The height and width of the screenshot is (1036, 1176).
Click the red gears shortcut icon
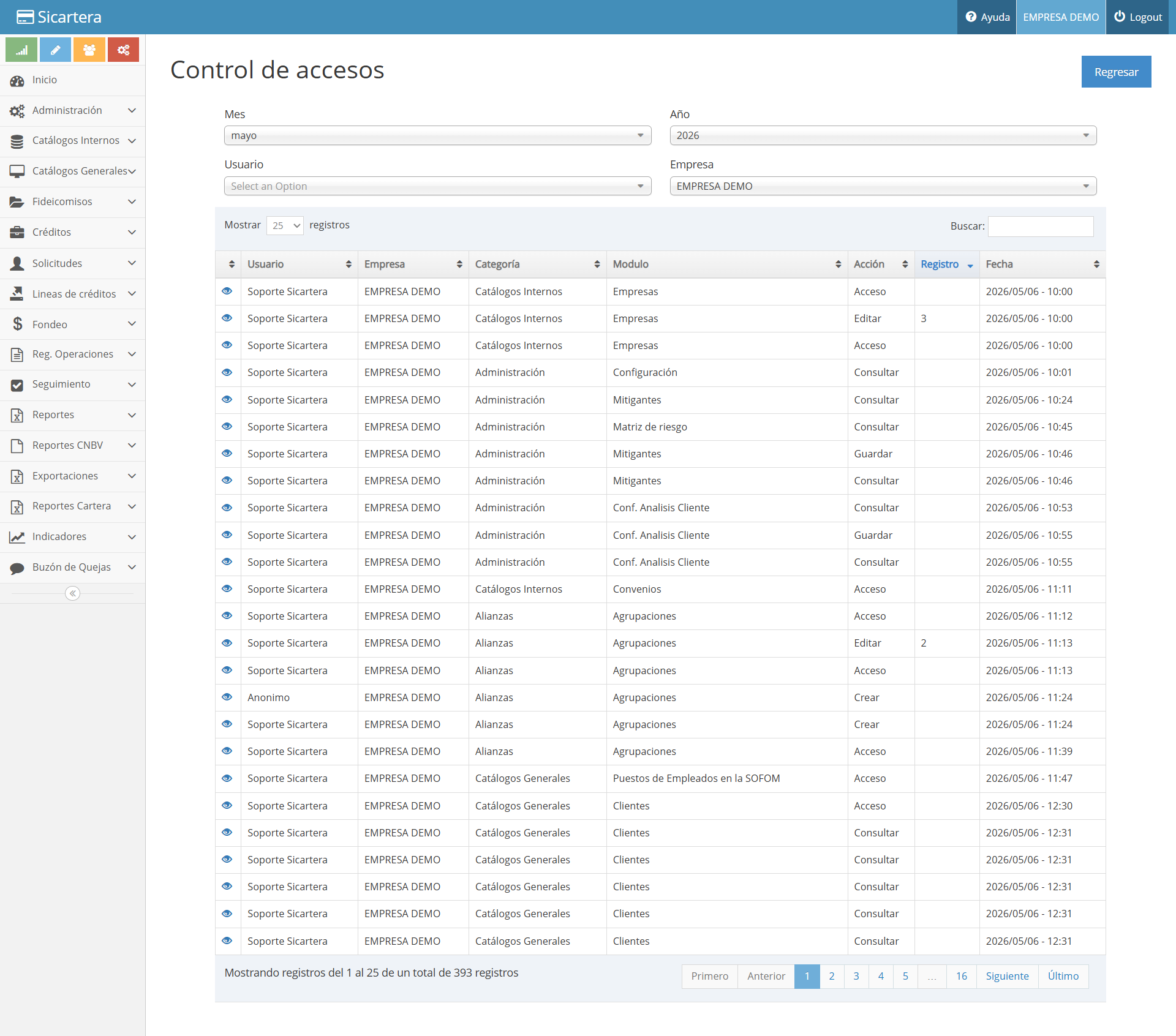(x=123, y=50)
